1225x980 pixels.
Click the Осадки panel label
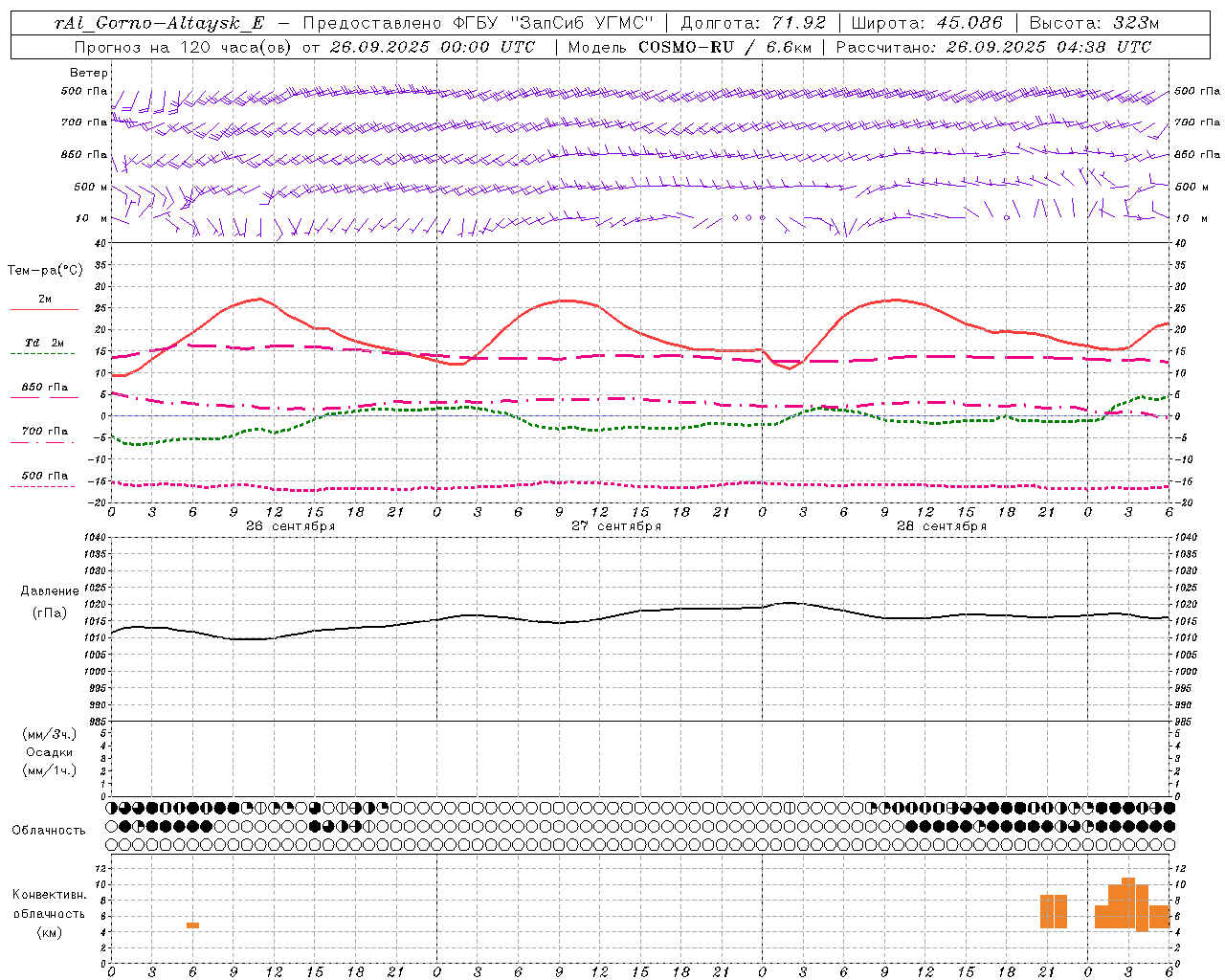click(50, 752)
